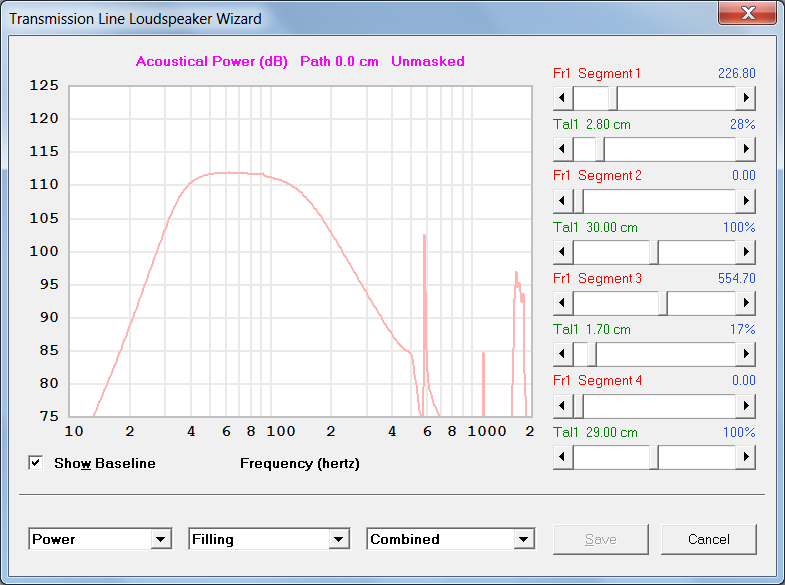The width and height of the screenshot is (785, 585).
Task: Click the Tal1 30.00 cm slider thumb
Action: click(x=654, y=252)
